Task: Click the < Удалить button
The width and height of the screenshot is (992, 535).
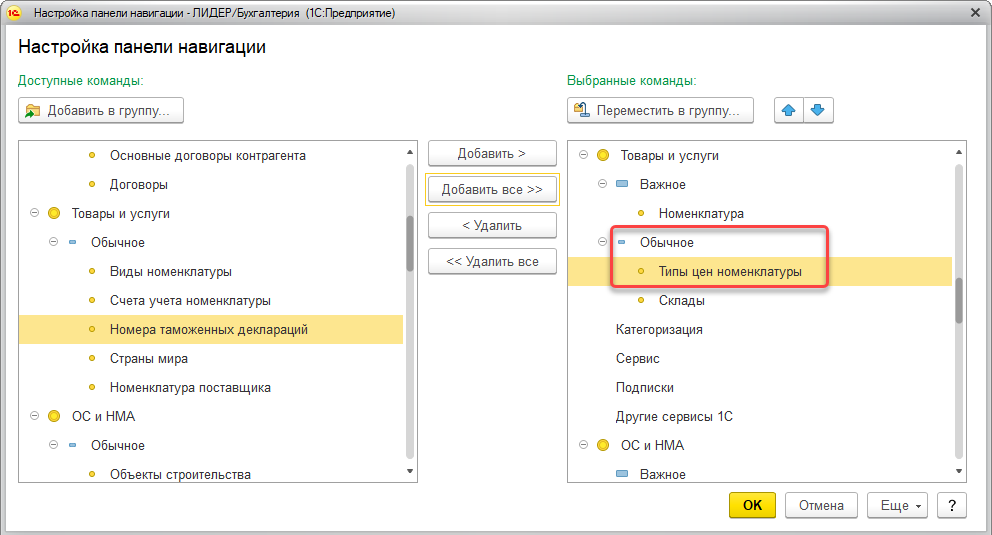Action: 492,226
